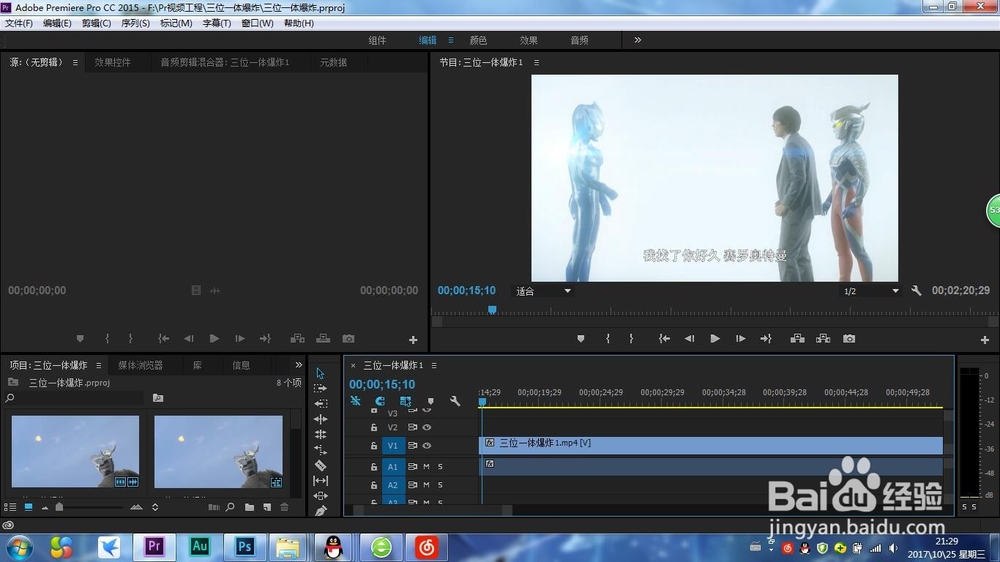
Task: Open 编辑 workspace menu icon
Action: (451, 40)
